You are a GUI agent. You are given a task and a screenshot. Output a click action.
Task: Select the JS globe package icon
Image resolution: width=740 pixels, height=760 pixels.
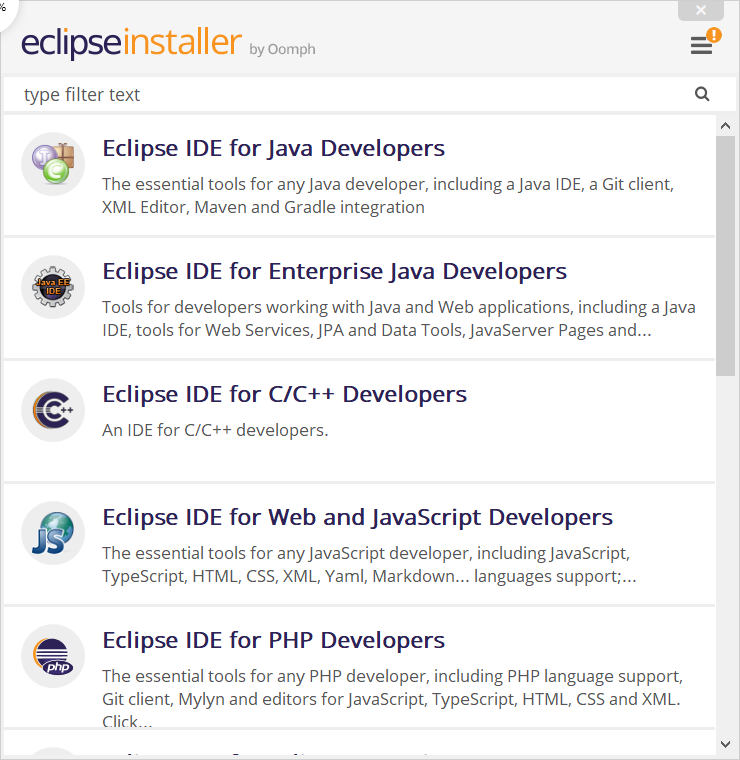[53, 533]
